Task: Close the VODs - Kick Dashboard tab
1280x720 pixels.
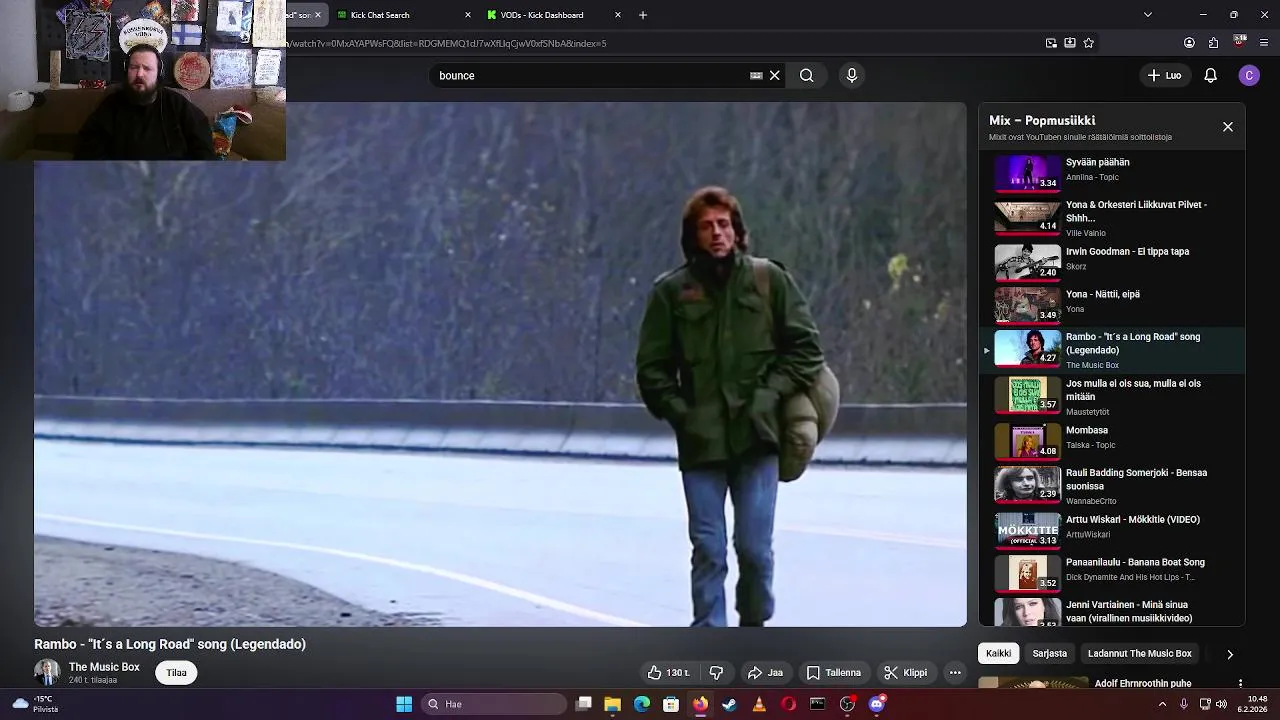Action: coord(618,15)
